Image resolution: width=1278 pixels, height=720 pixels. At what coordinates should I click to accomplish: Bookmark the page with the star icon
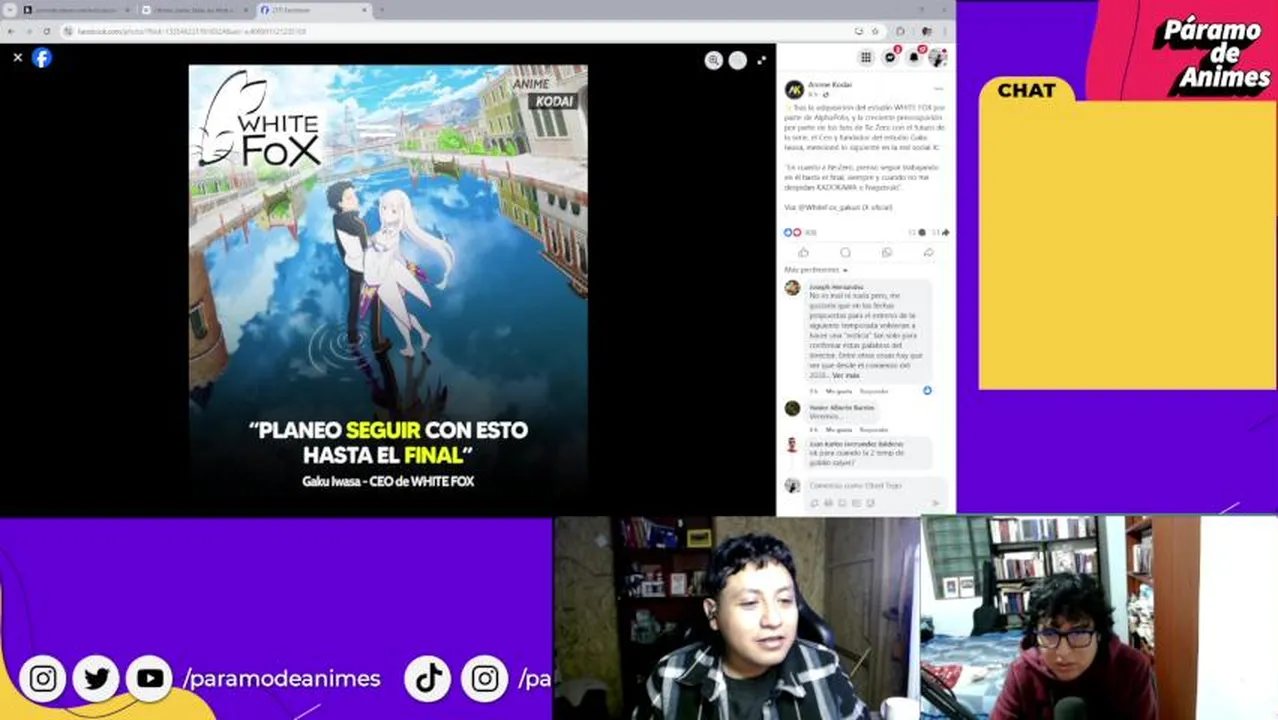(x=875, y=31)
